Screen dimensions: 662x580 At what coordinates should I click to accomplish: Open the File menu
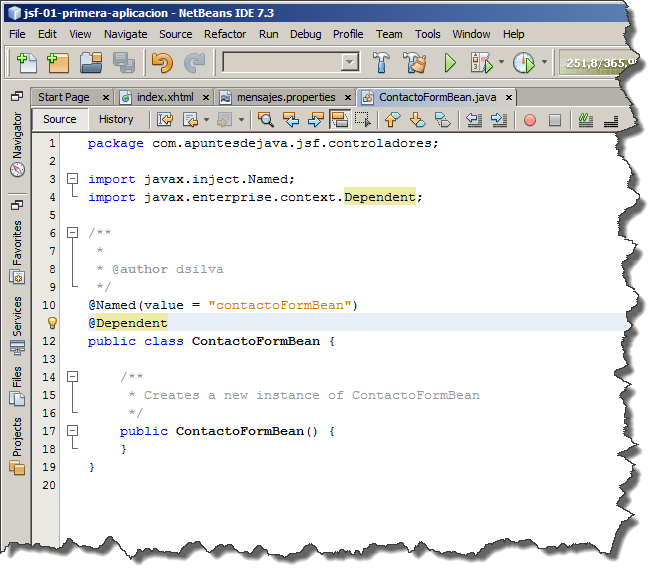[x=17, y=34]
